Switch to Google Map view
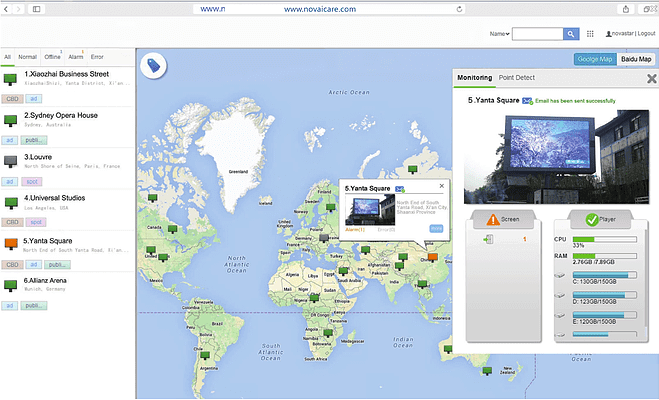Viewport: 659px width, 400px height. coord(594,59)
